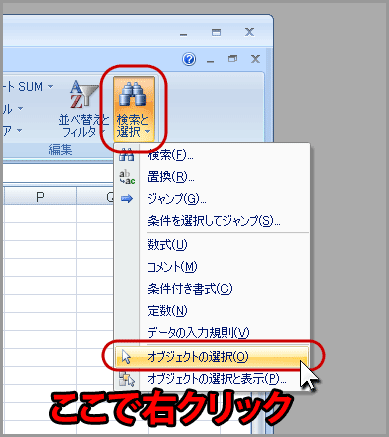Pick コメント(M) in the dropdown menu

click(211, 267)
